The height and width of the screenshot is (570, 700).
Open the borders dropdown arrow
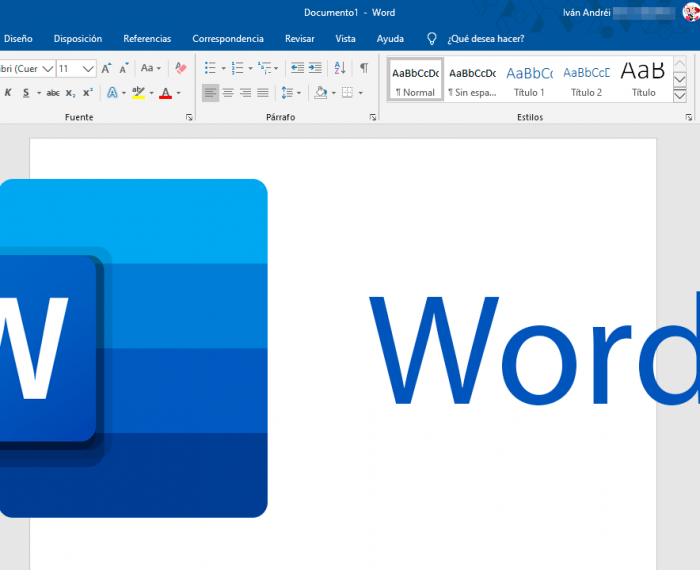[x=361, y=93]
